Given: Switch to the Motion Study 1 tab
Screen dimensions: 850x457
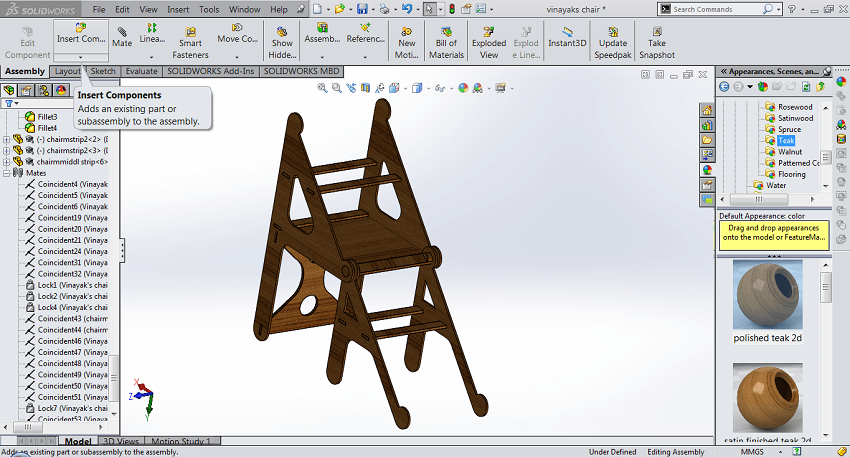Looking at the screenshot, I should (181, 441).
